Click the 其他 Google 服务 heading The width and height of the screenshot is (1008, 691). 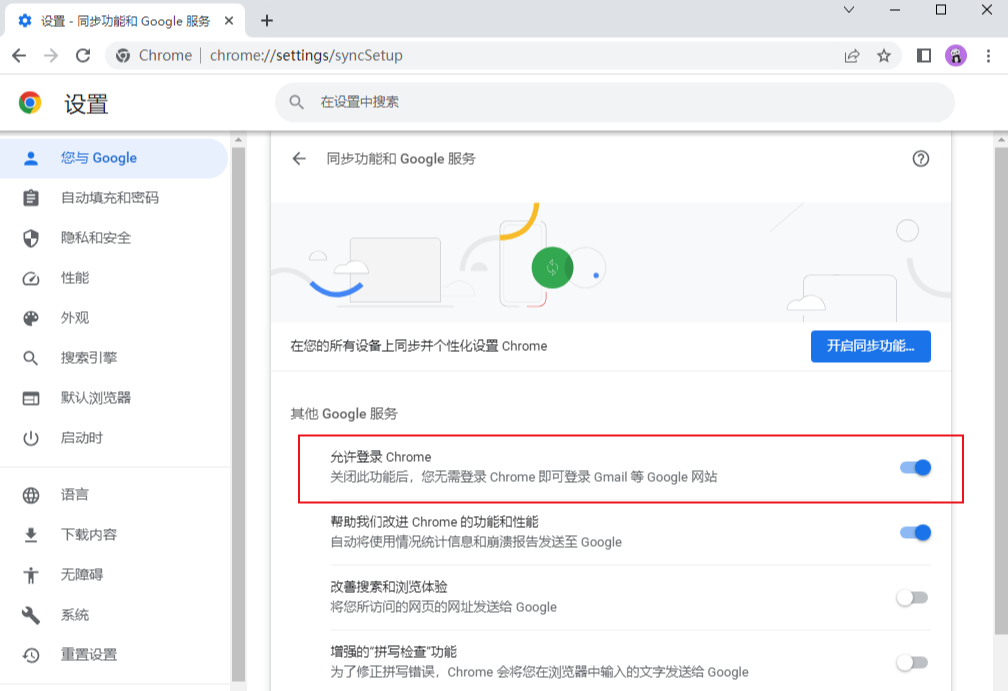(344, 413)
